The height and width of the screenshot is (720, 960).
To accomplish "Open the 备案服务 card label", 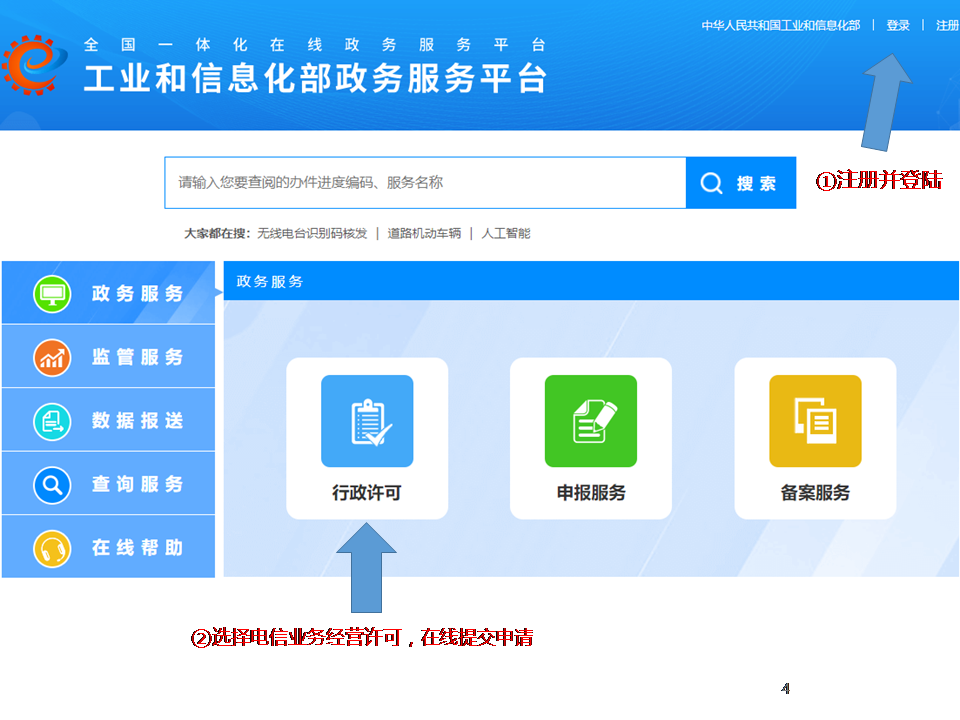I will (816, 493).
